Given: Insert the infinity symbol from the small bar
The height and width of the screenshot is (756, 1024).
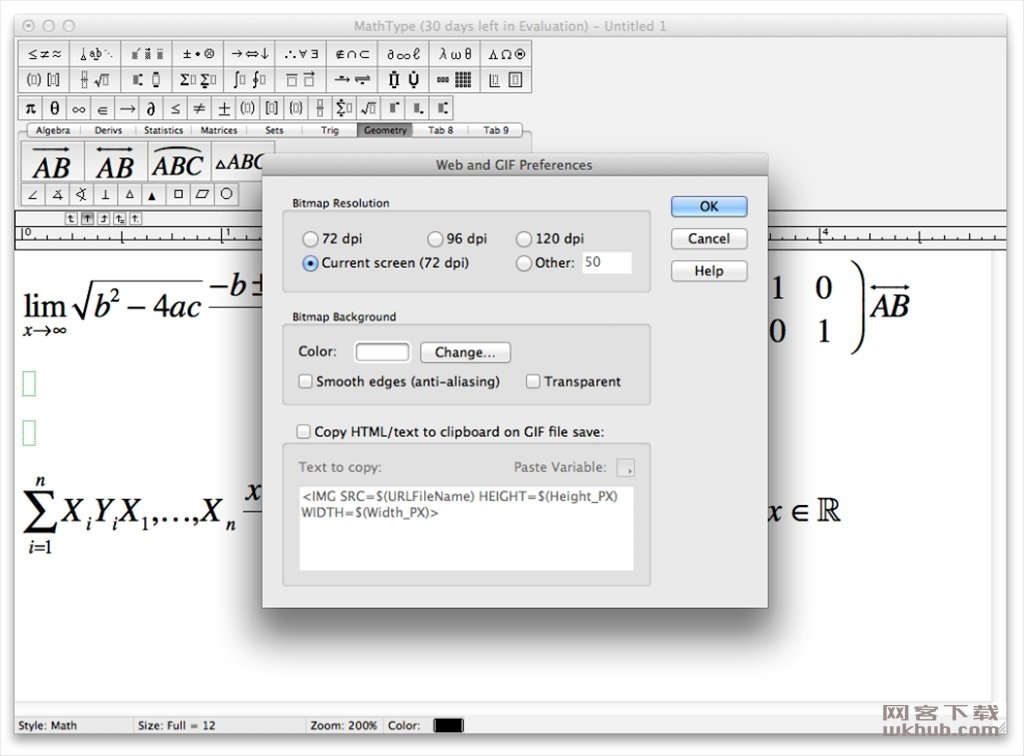Looking at the screenshot, I should pyautogui.click(x=78, y=108).
